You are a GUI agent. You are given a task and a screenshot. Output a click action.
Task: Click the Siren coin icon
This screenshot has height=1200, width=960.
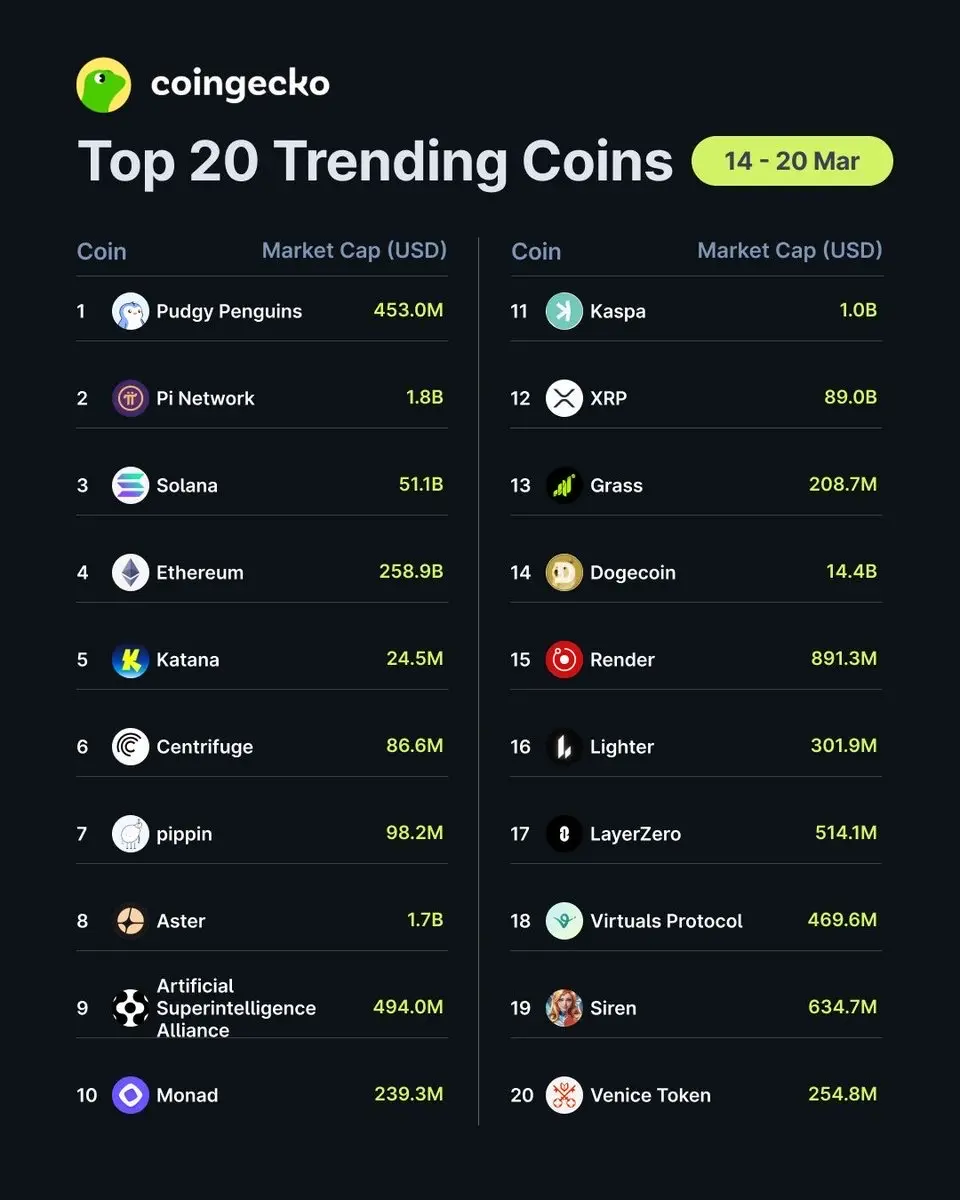tap(564, 1007)
